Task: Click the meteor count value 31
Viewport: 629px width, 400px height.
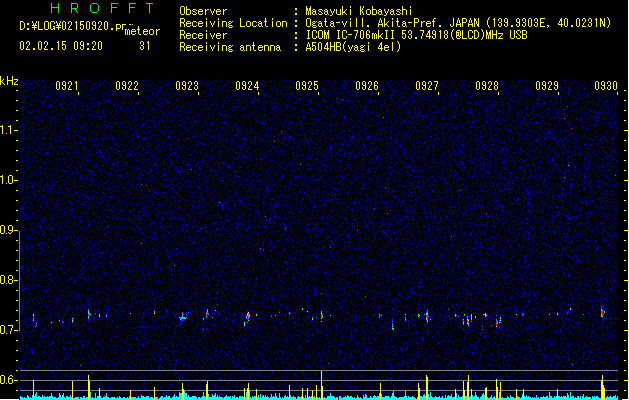Action: click(145, 46)
